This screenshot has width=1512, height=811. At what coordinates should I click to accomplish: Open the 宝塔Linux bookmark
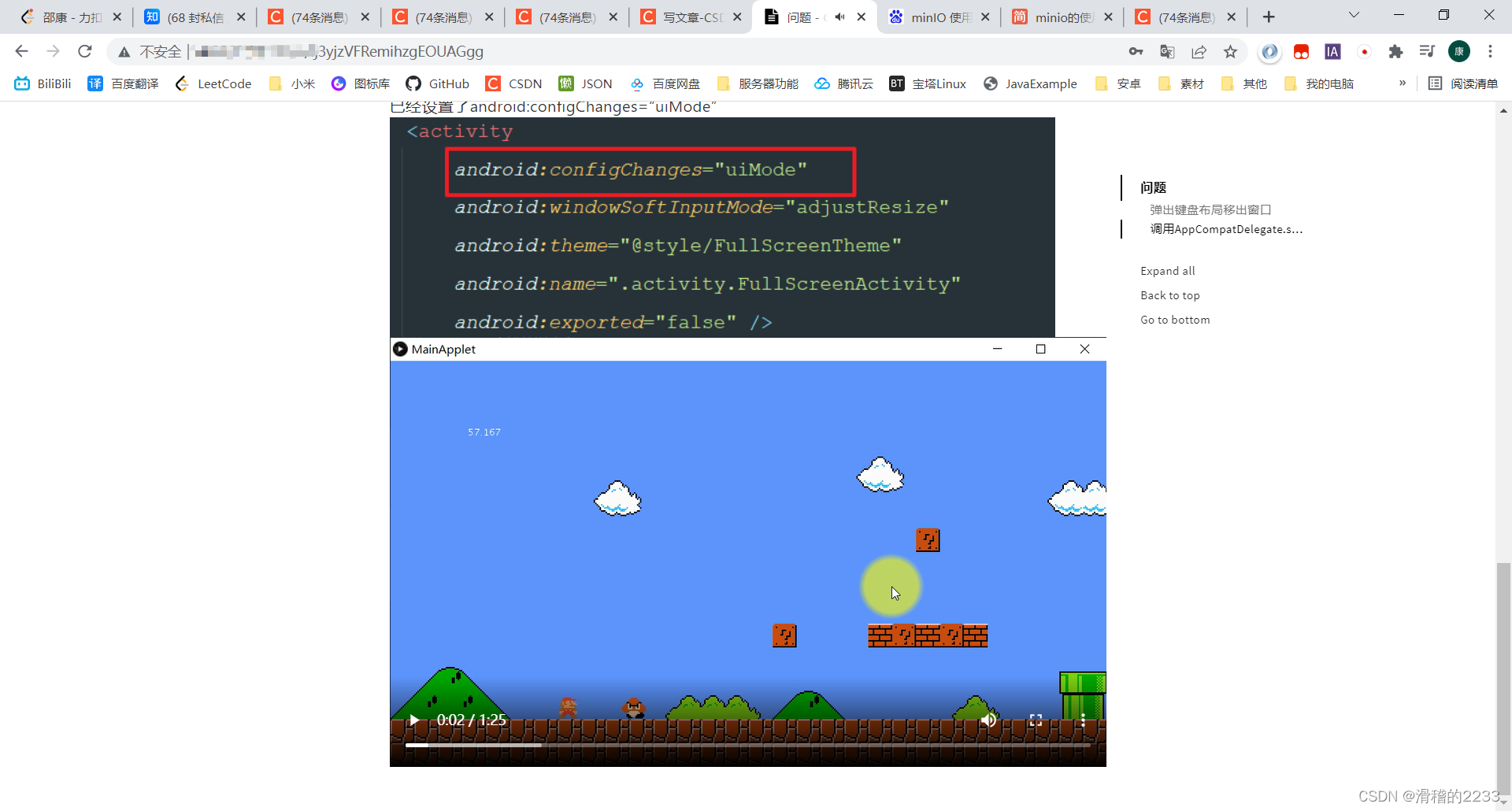(x=928, y=83)
